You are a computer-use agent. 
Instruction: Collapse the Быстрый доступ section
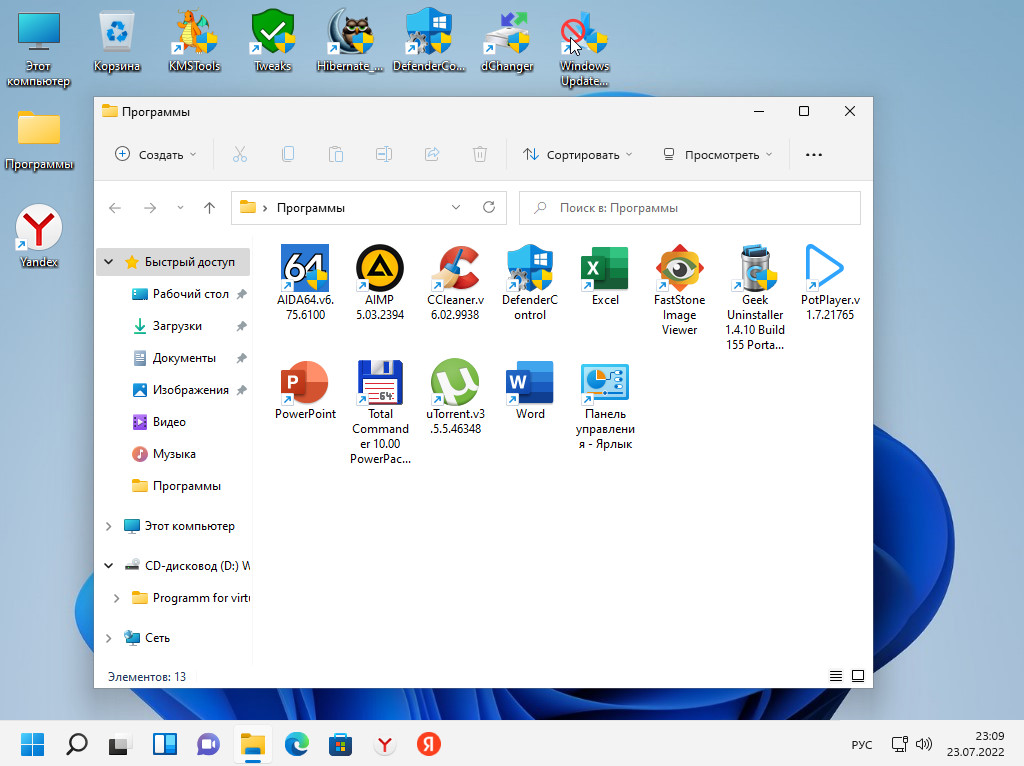point(108,262)
